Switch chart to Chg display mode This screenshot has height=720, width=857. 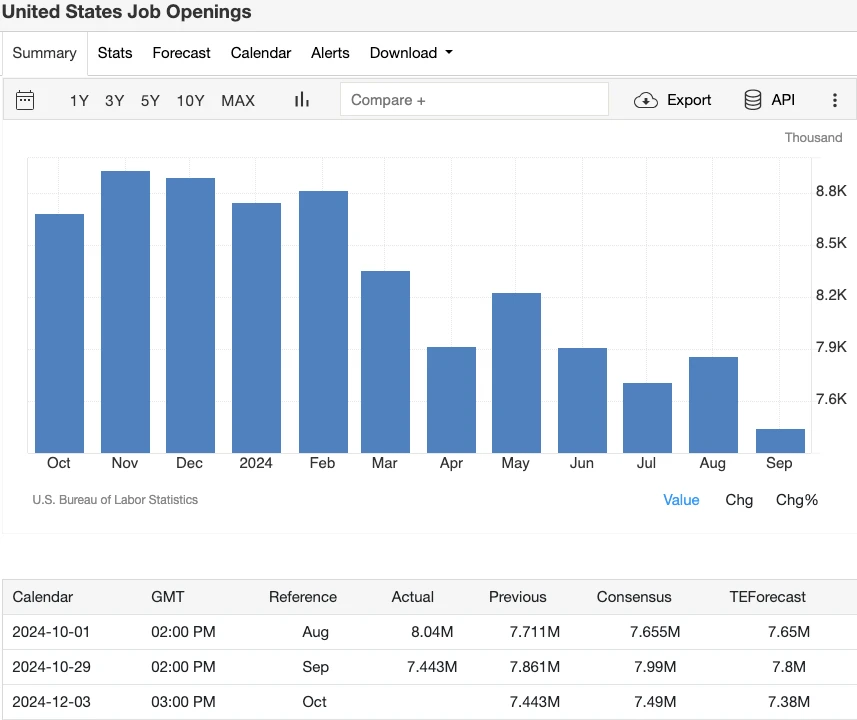tap(739, 500)
